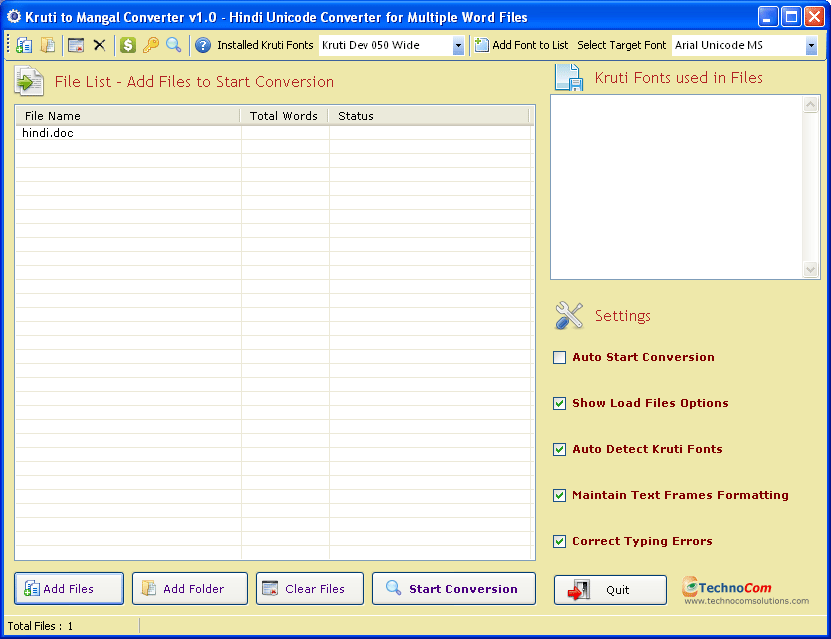
Task: Click the Add Font to List icon
Action: 481,45
